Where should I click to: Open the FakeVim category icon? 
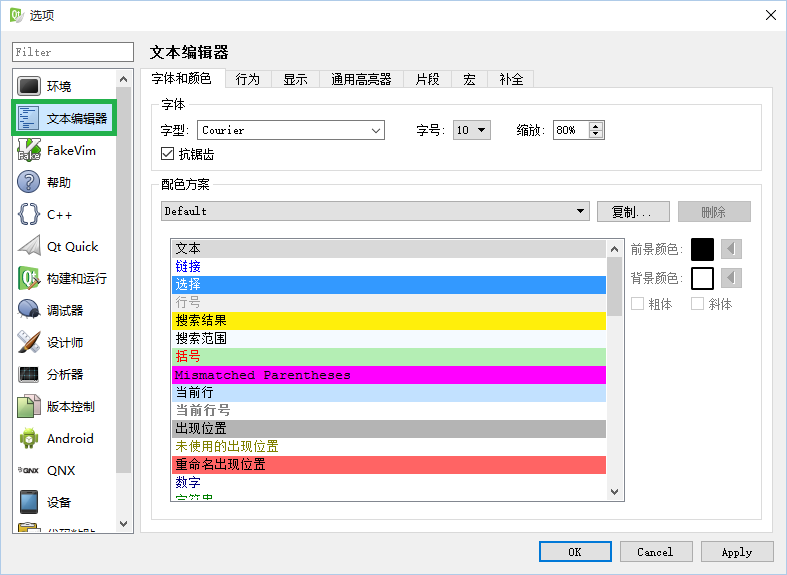click(x=29, y=150)
